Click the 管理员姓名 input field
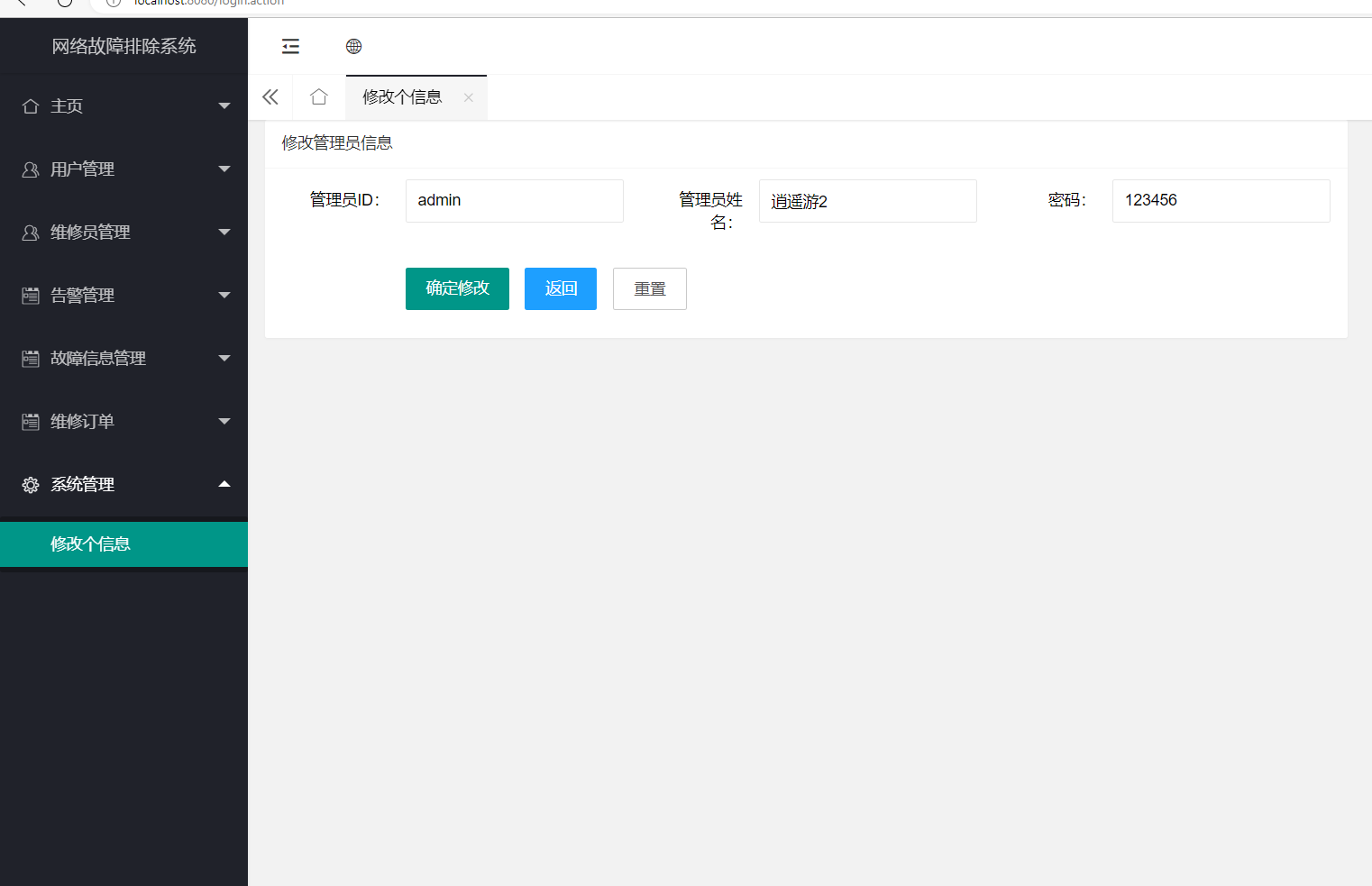 click(x=866, y=200)
